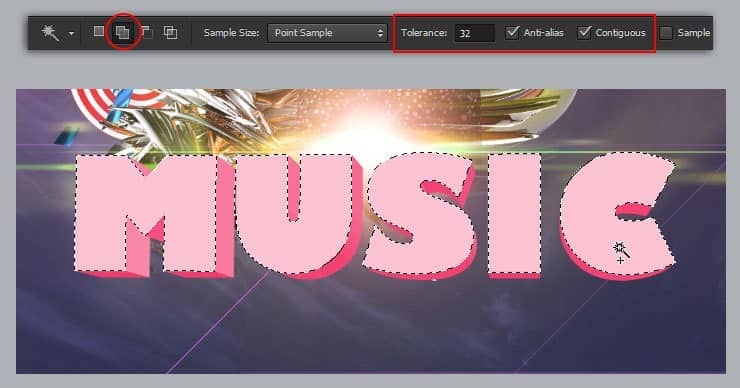Viewport: 740px width, 388px height.
Task: Disable the Contiguous checkbox
Action: (x=584, y=33)
